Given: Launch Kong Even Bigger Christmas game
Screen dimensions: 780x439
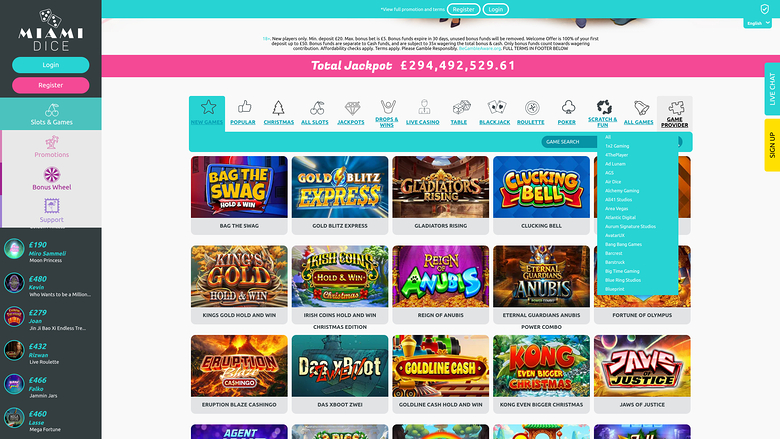Looking at the screenshot, I should [541, 374].
